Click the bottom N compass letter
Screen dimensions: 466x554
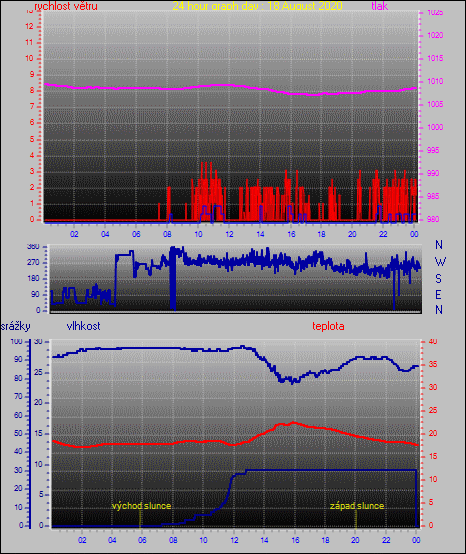coord(439,310)
